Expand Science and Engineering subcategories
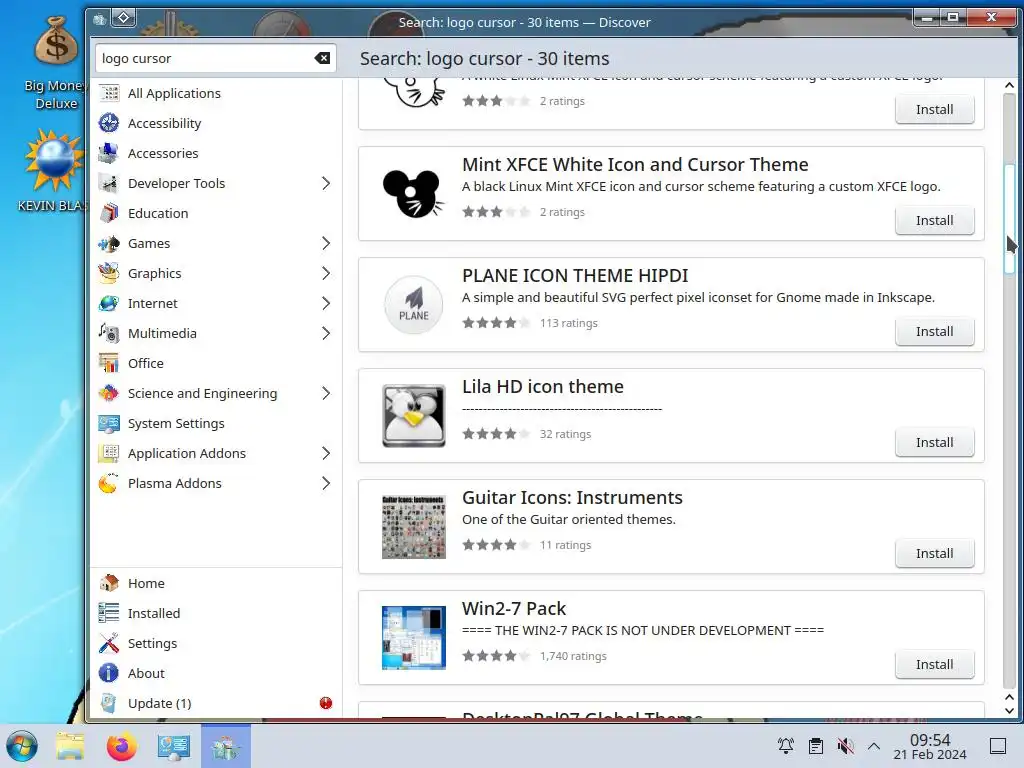 pos(326,394)
